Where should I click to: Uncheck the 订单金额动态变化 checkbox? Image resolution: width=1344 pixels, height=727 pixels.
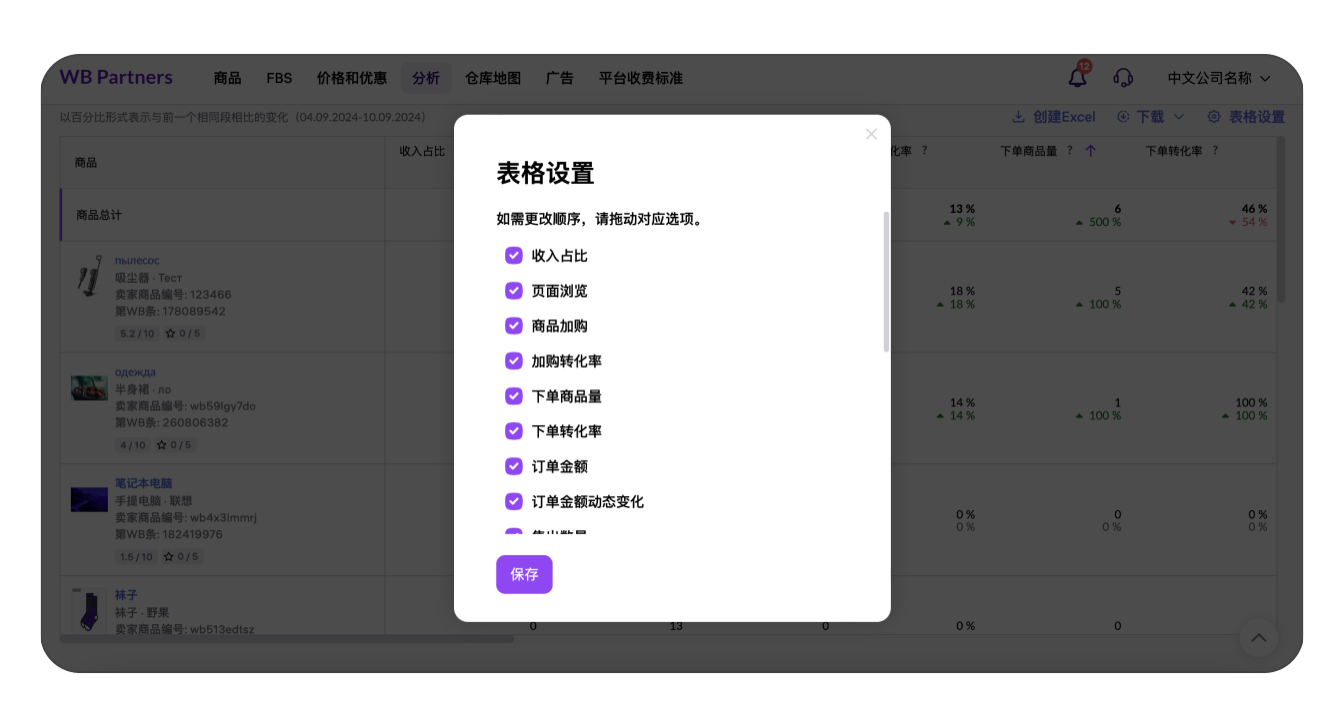click(x=514, y=501)
